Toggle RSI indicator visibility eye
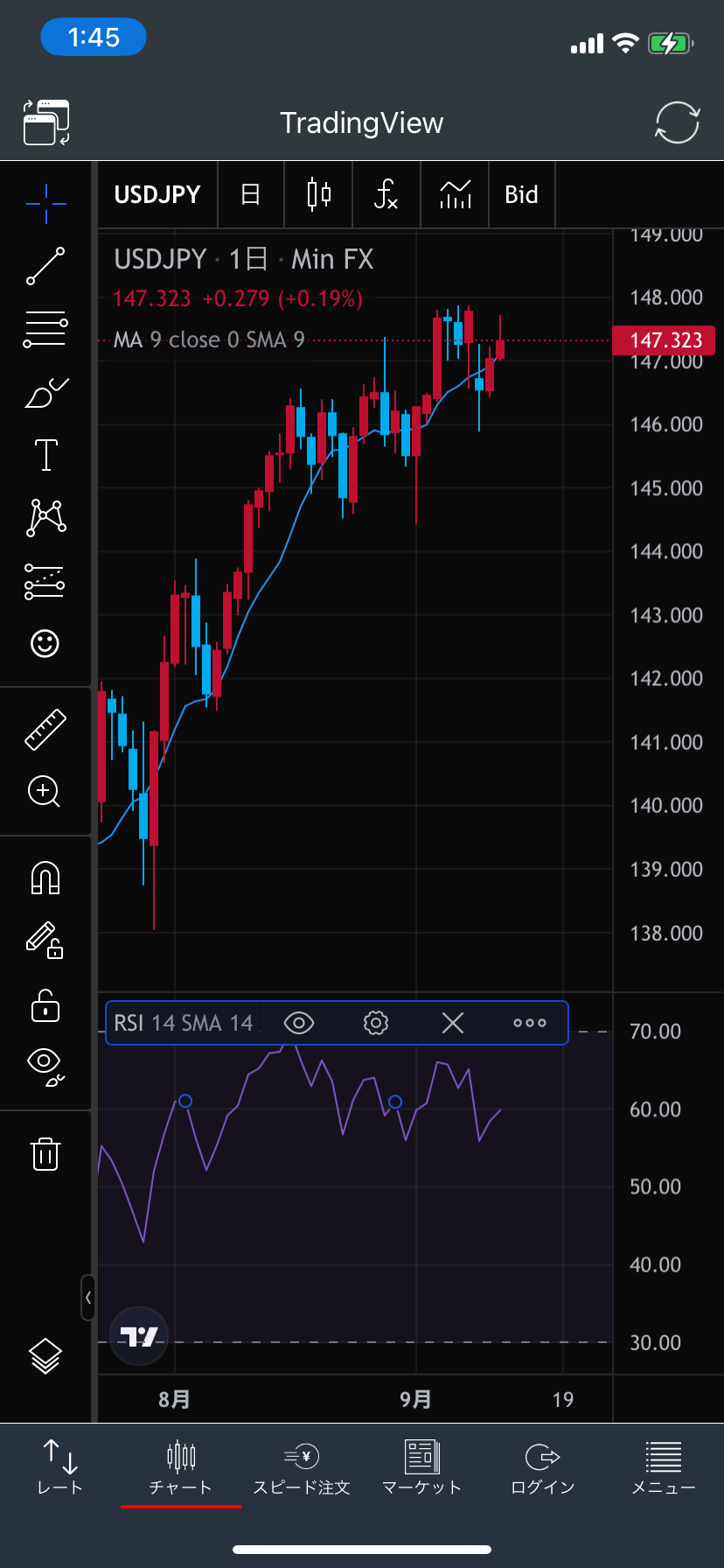 click(299, 1023)
